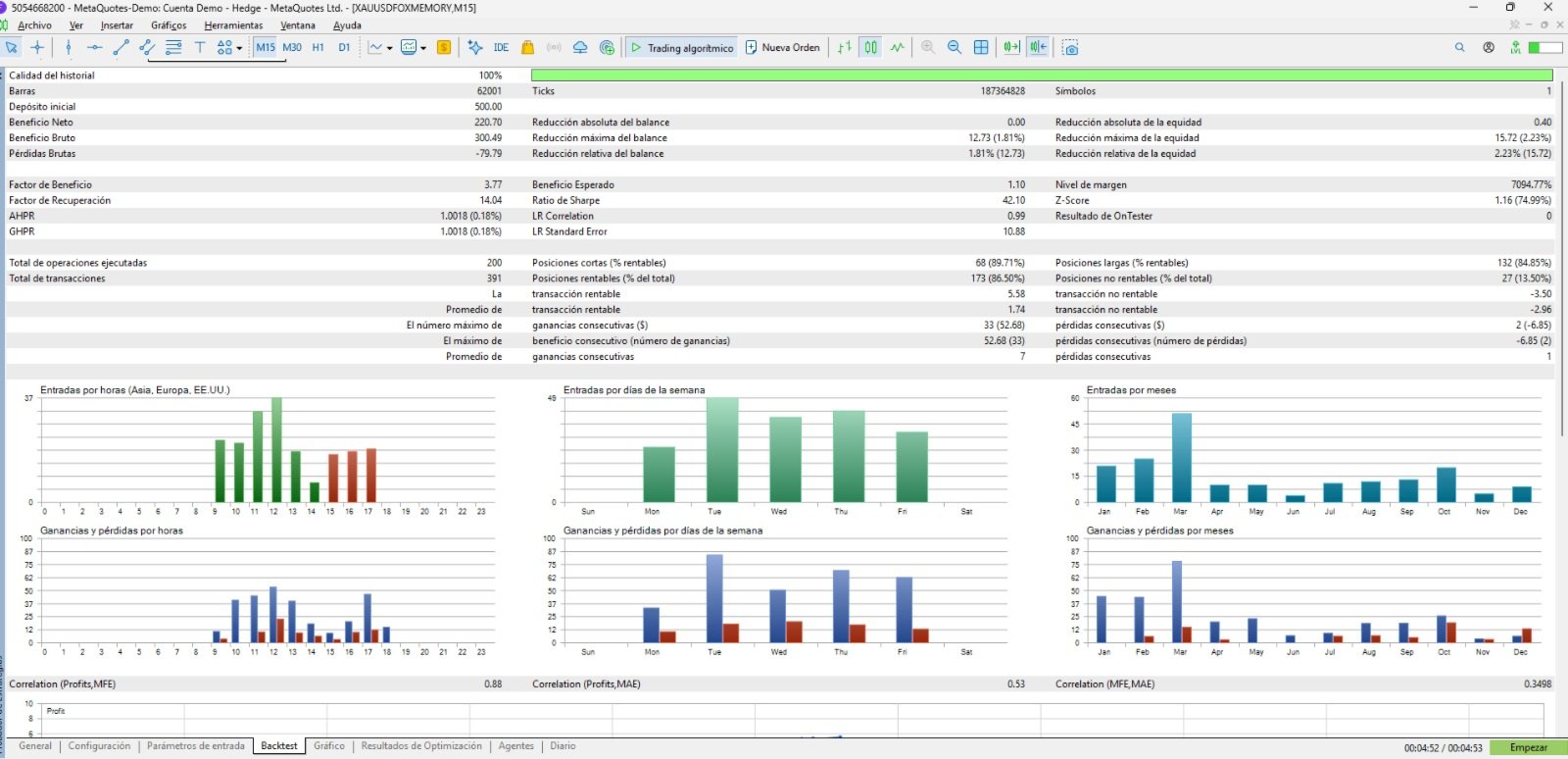This screenshot has height=759, width=1568.
Task: Choose the Fibonacci retracement tool
Action: click(173, 47)
